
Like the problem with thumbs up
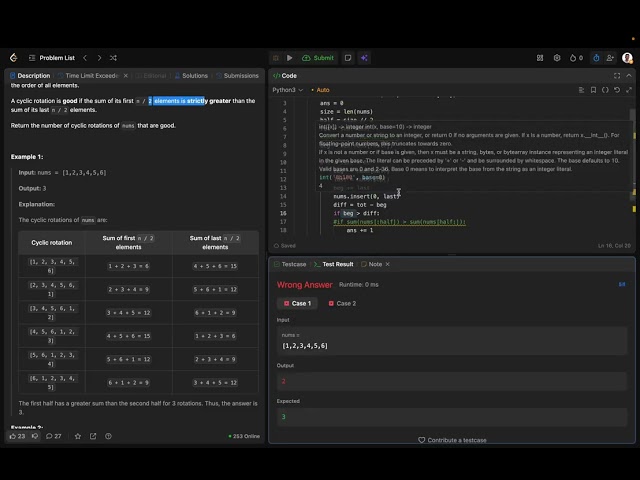click(17, 436)
